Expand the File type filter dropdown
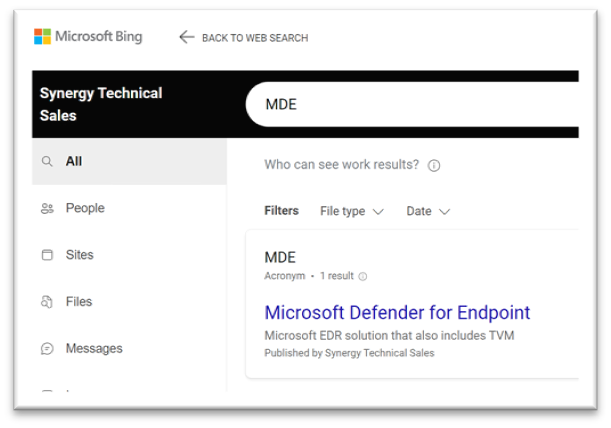The width and height of the screenshot is (611, 428). 352,211
